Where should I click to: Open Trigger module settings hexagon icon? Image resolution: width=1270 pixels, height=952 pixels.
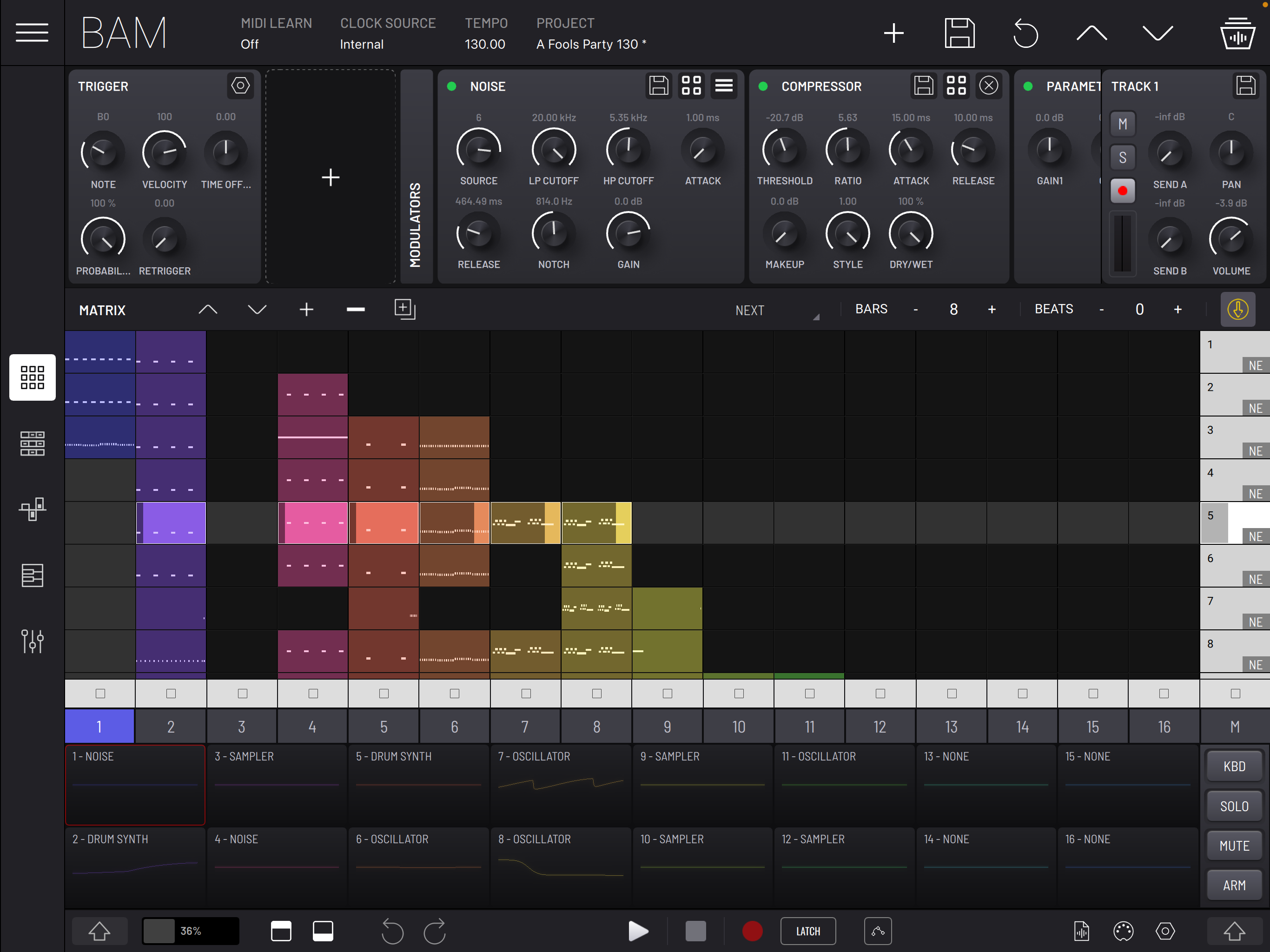(240, 86)
